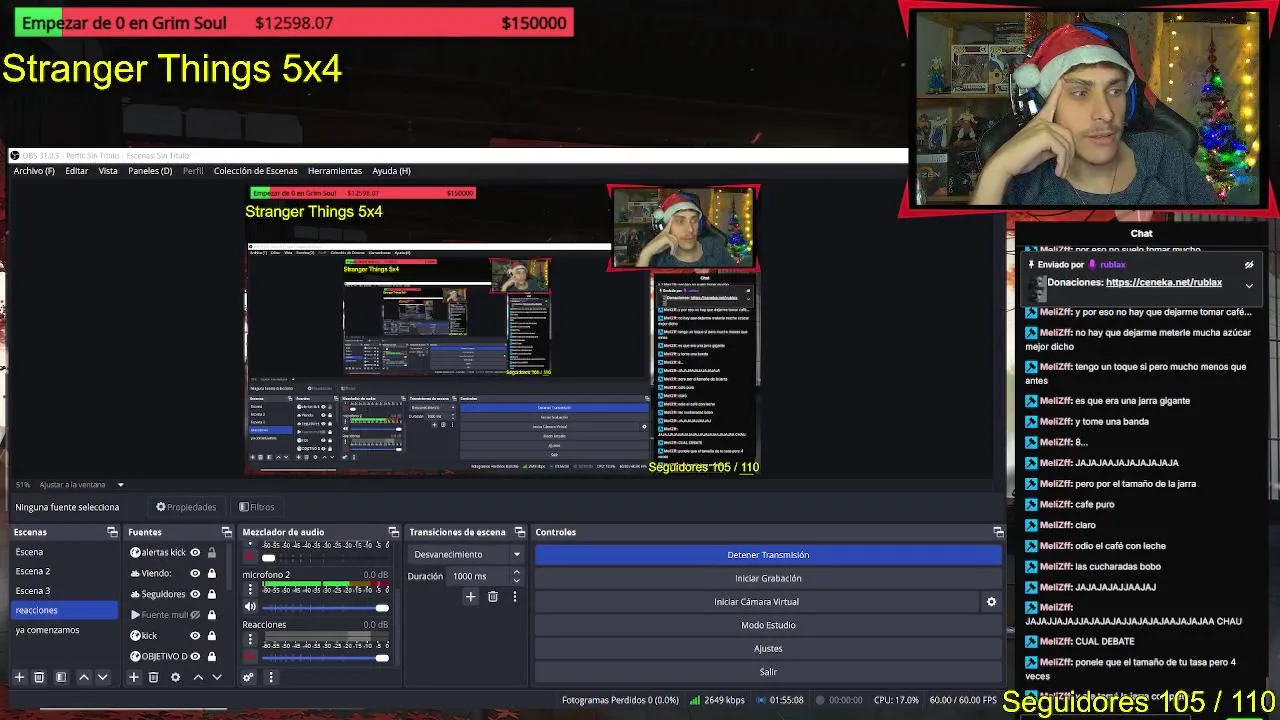1280x720 pixels.
Task: Open the Desvanecimiento transition dropdown
Action: [x=467, y=554]
